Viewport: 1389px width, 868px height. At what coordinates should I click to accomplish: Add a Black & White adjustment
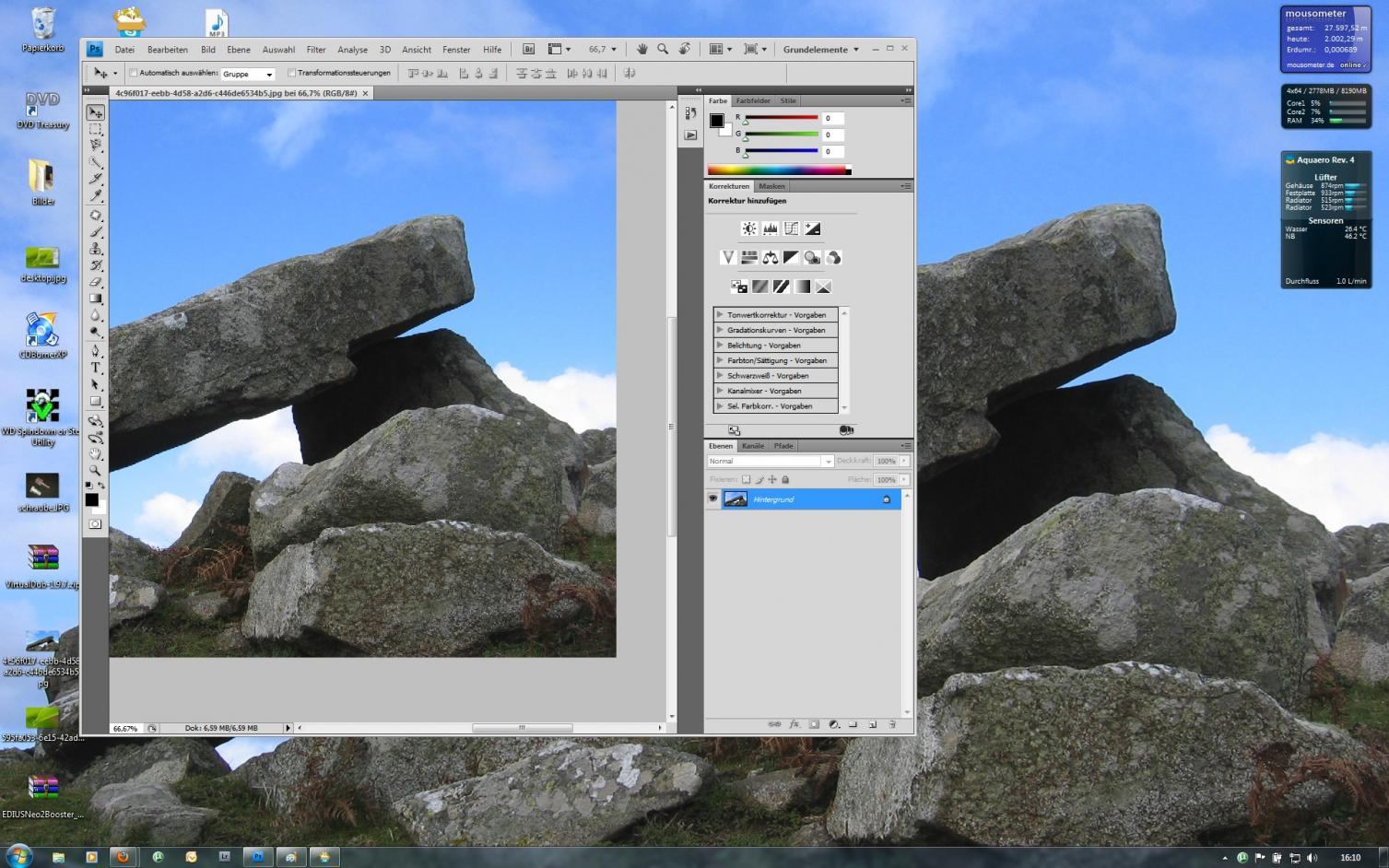coord(791,257)
